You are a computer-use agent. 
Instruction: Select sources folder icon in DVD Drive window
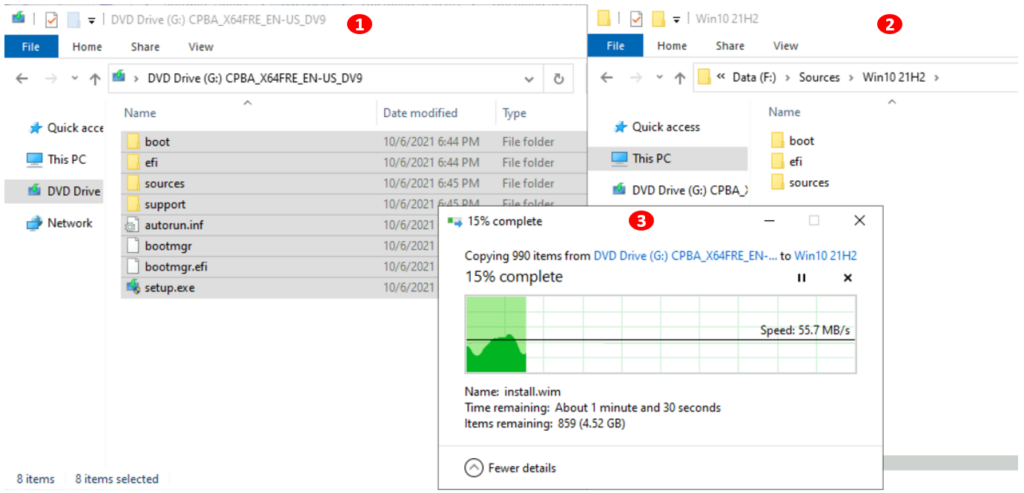pyautogui.click(x=133, y=183)
